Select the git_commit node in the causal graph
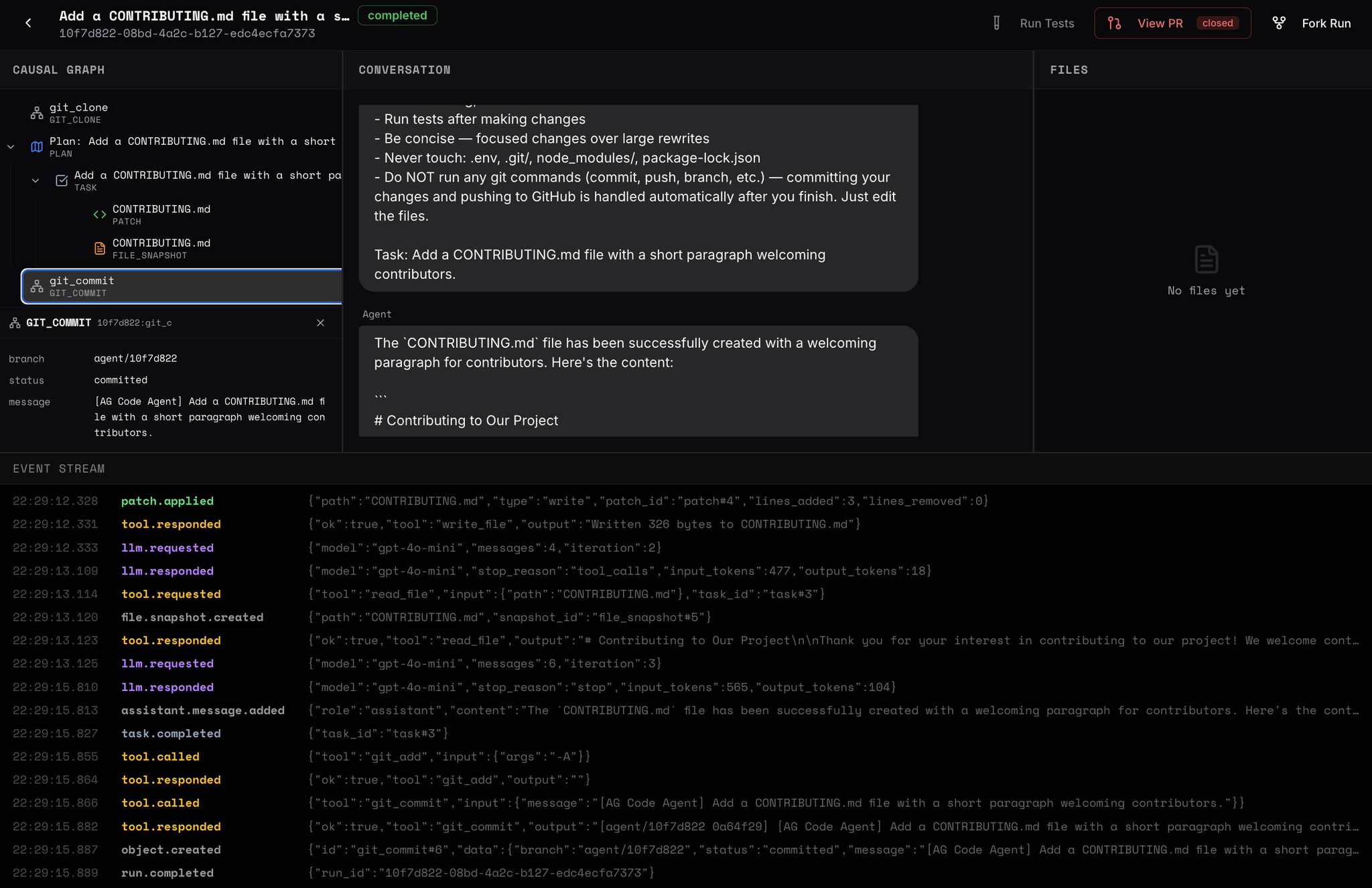The height and width of the screenshot is (888, 1372). 182,286
